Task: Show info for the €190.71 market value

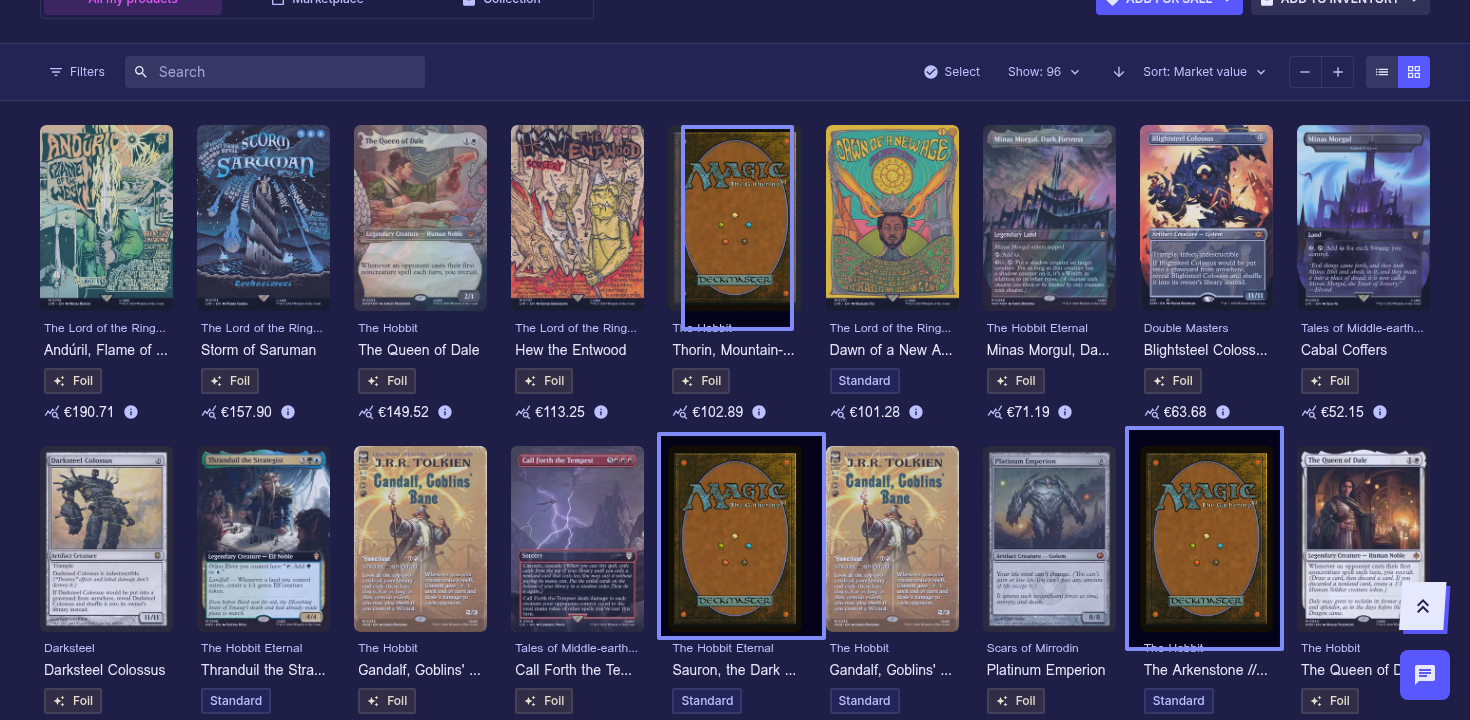Action: click(131, 412)
